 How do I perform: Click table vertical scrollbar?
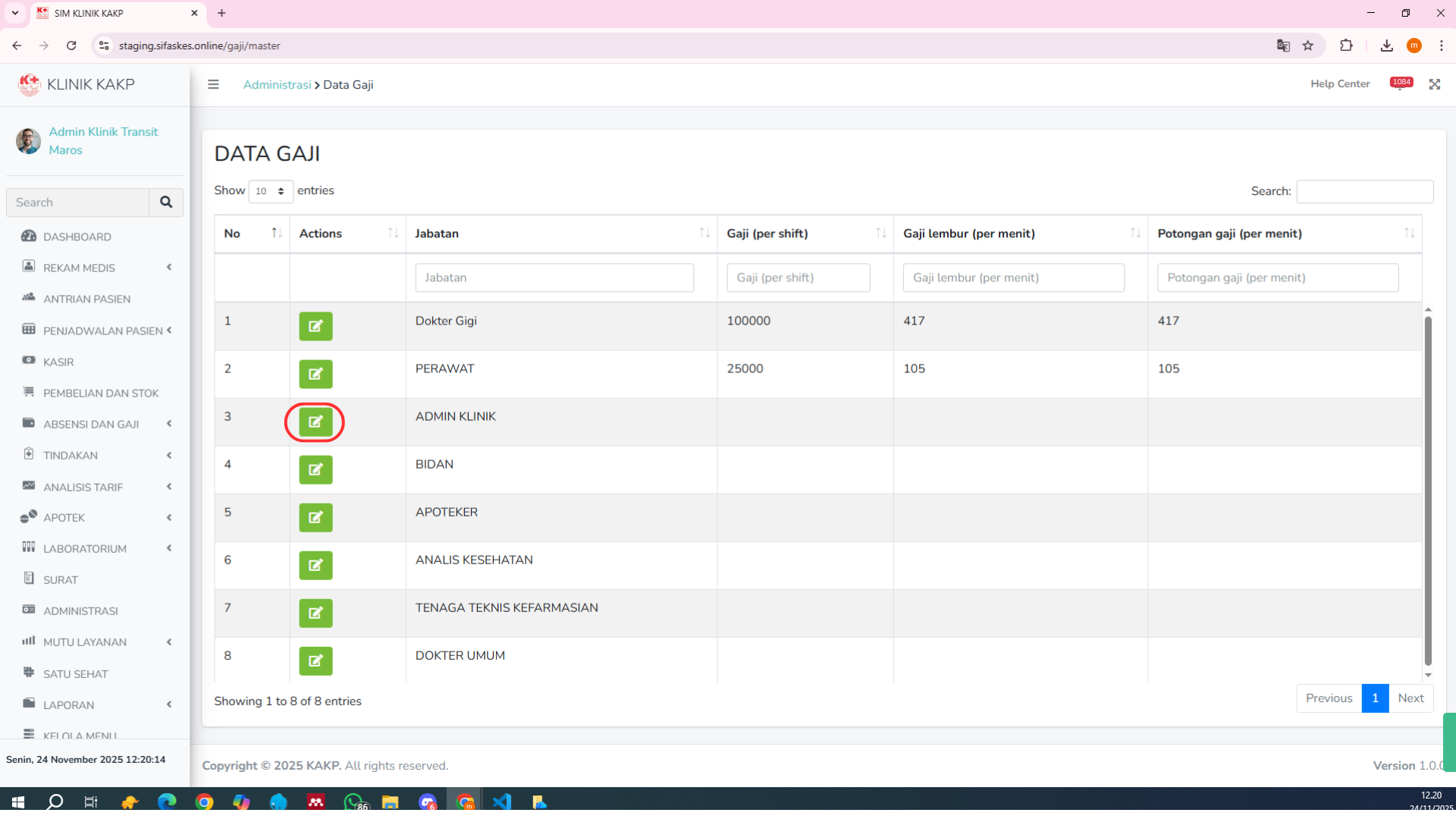(1428, 491)
